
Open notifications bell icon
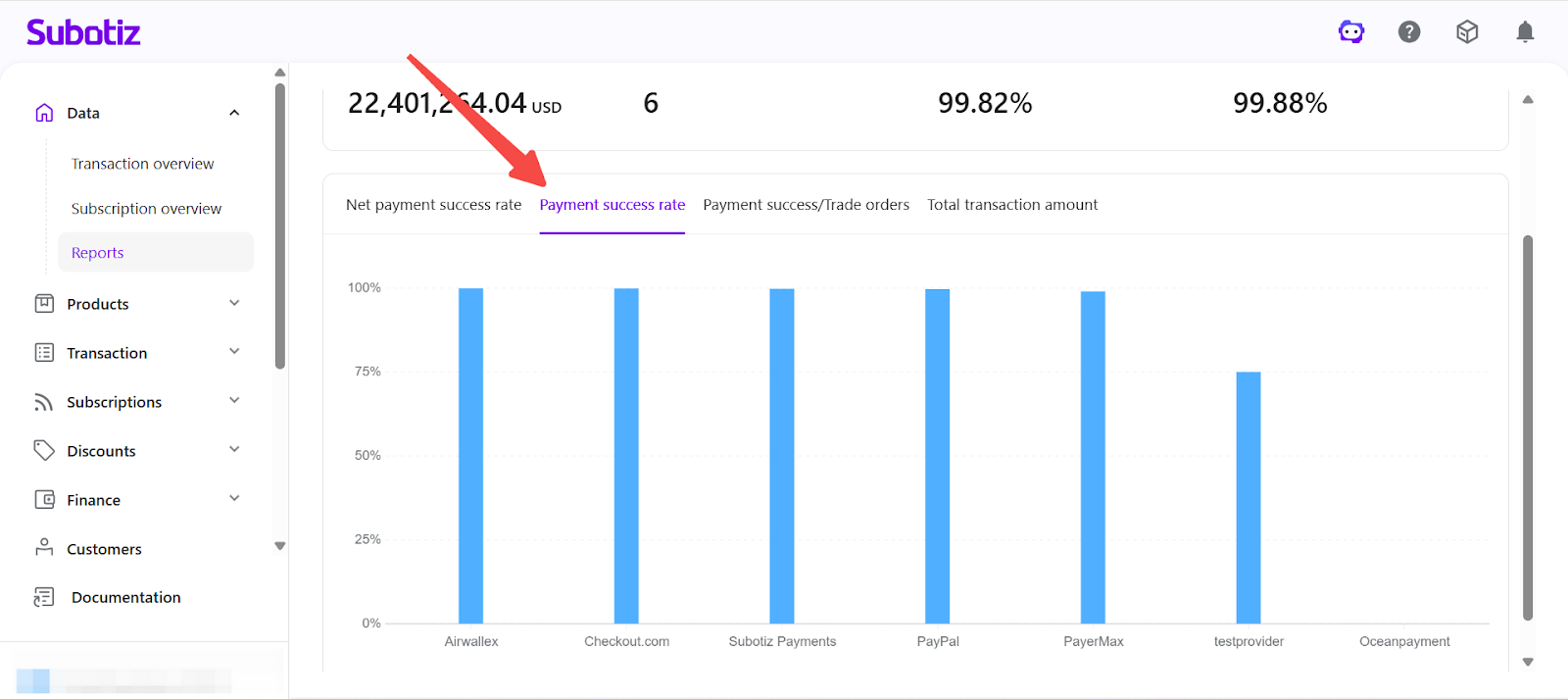pos(1525,32)
